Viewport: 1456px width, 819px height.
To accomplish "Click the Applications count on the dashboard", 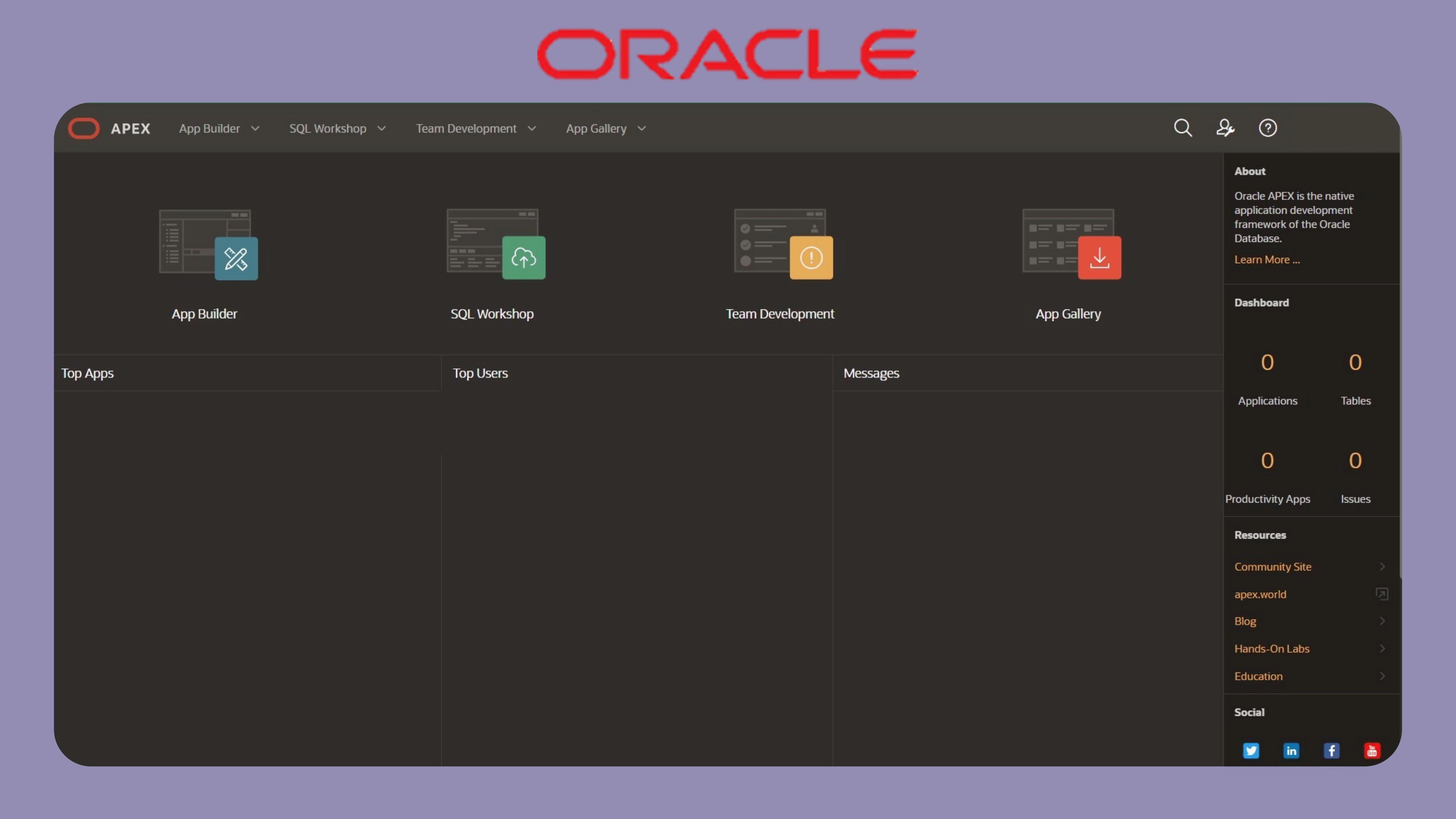I will 1267,362.
